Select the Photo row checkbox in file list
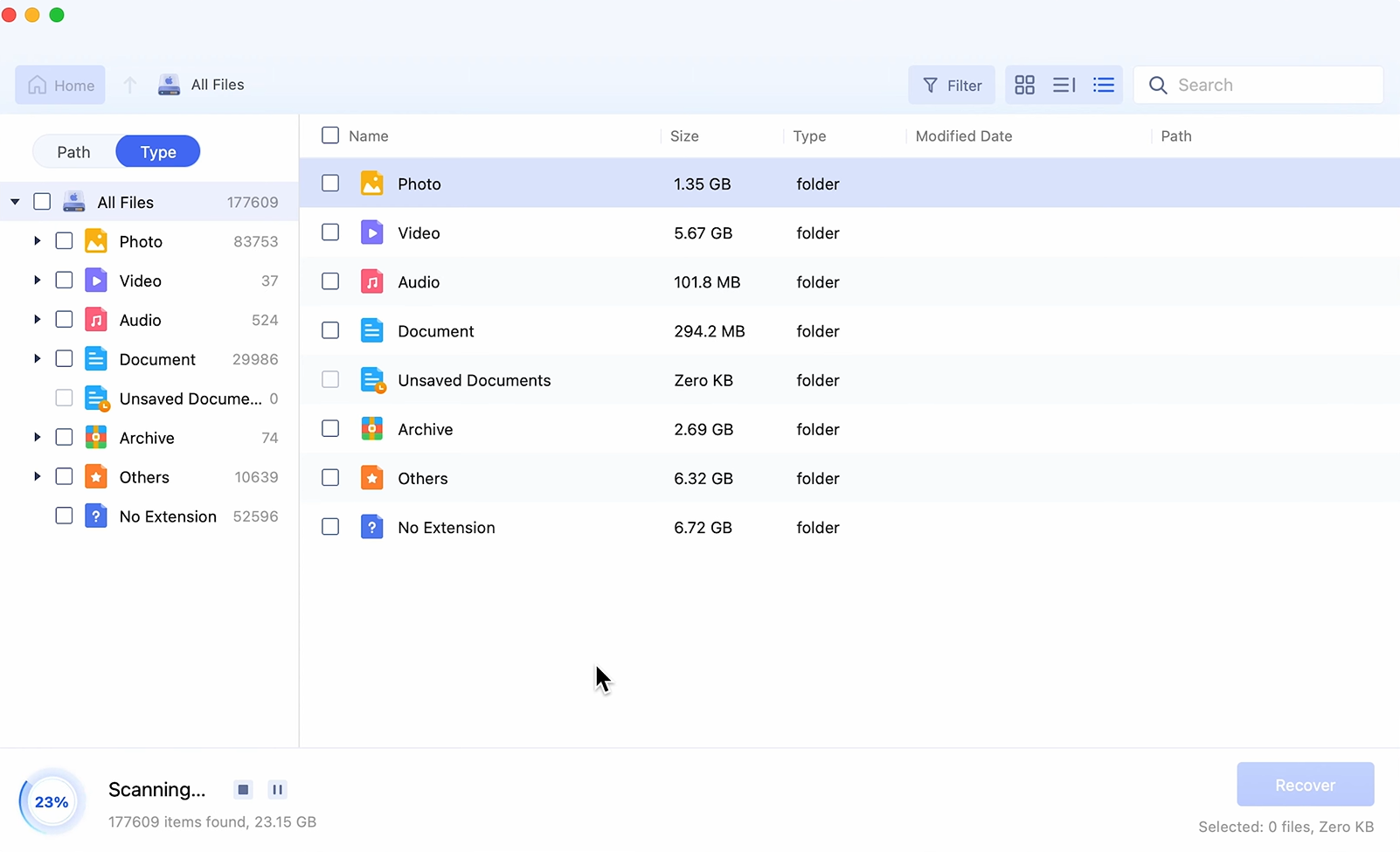The height and width of the screenshot is (852, 1400). click(330, 184)
